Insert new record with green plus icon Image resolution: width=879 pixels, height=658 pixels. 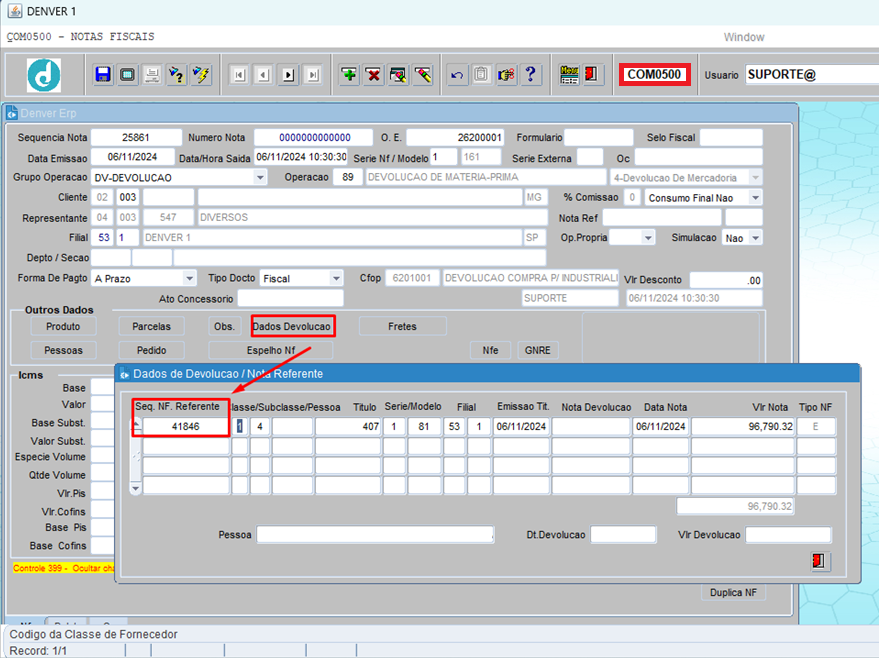348,75
